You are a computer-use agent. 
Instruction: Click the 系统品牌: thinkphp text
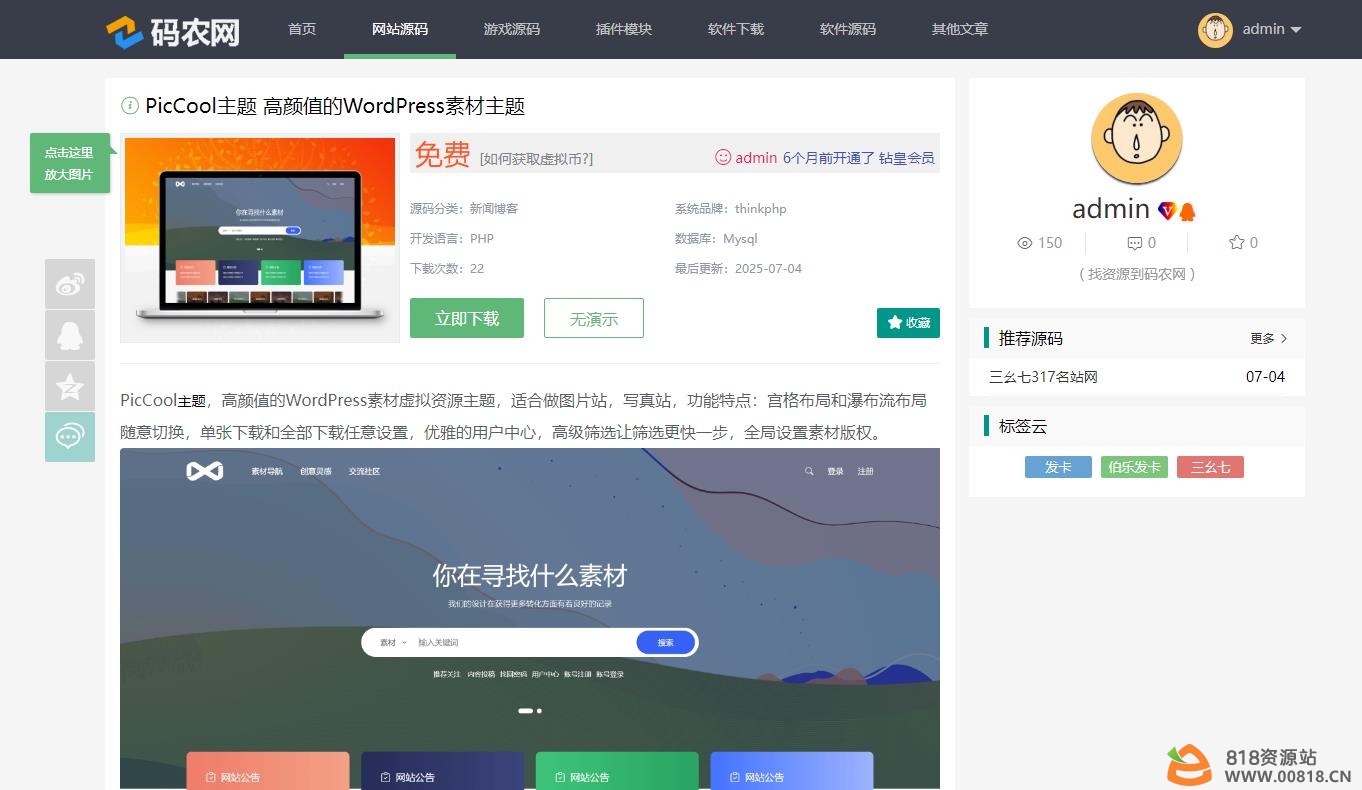731,209
